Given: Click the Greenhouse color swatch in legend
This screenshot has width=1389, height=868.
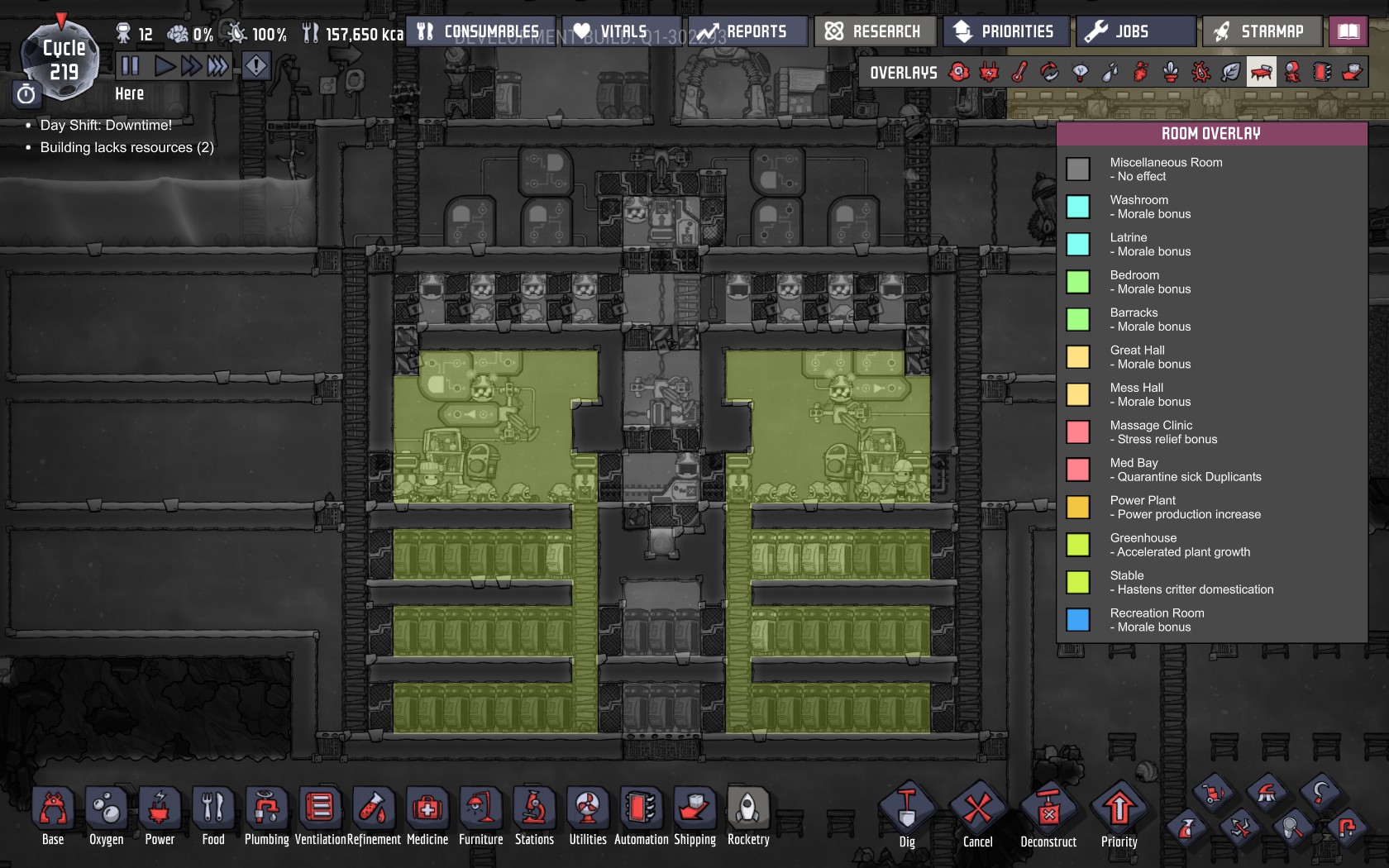Looking at the screenshot, I should [1077, 545].
